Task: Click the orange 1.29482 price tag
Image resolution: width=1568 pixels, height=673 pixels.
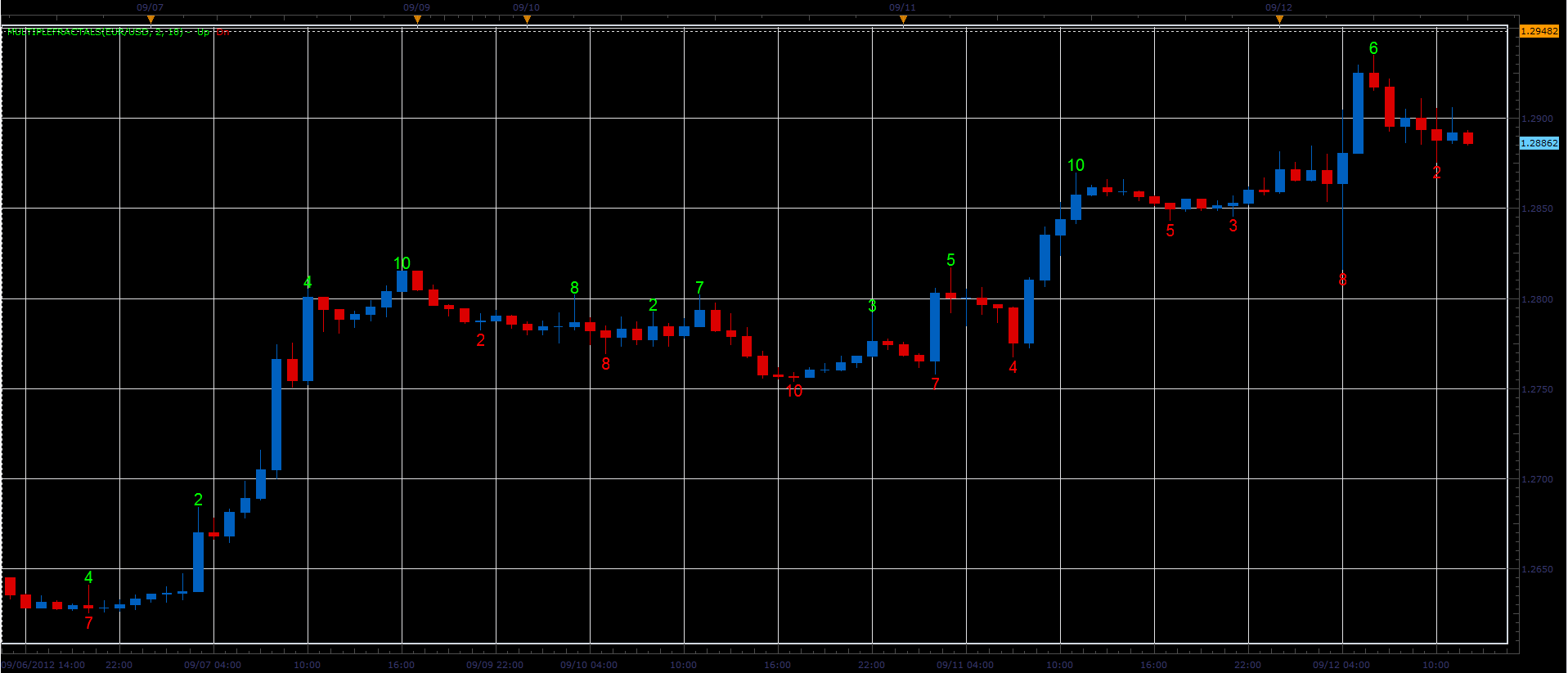Action: click(1539, 31)
